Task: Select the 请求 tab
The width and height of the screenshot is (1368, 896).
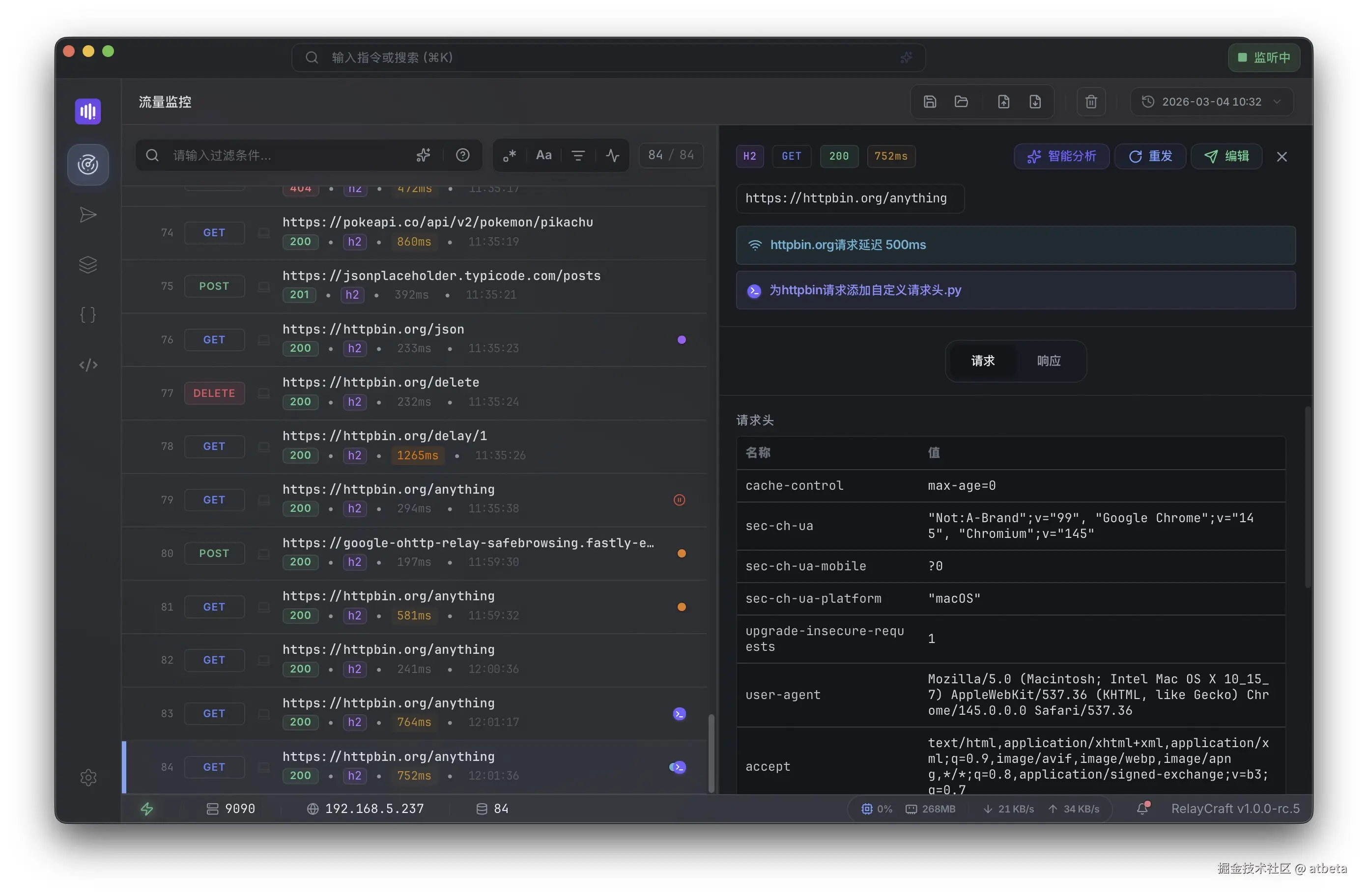Action: (982, 361)
